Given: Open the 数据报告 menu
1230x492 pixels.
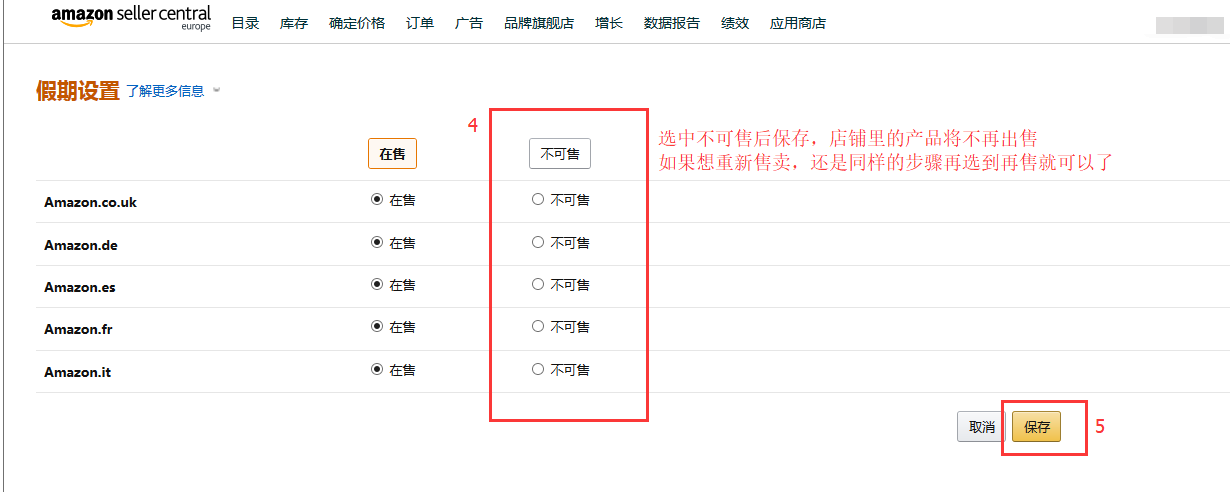Looking at the screenshot, I should tap(672, 23).
